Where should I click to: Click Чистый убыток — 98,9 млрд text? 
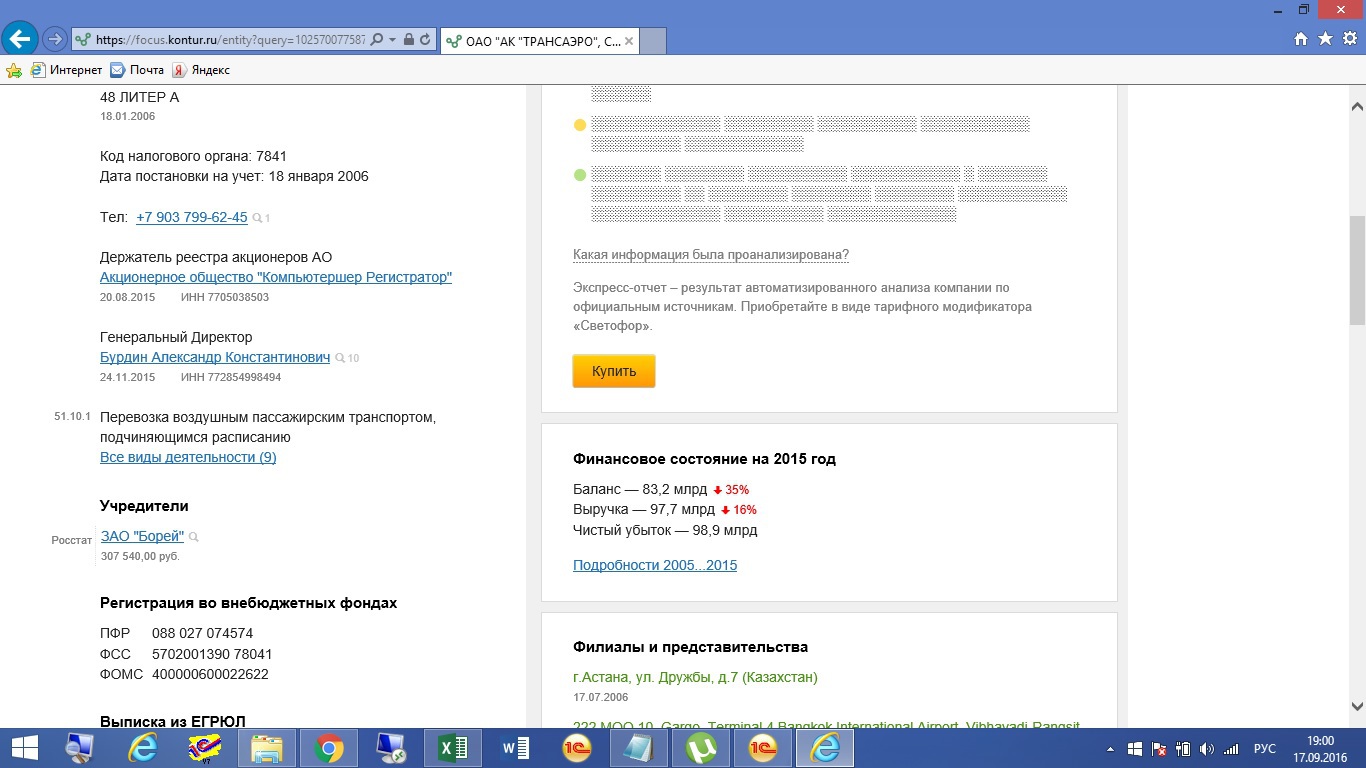[665, 530]
